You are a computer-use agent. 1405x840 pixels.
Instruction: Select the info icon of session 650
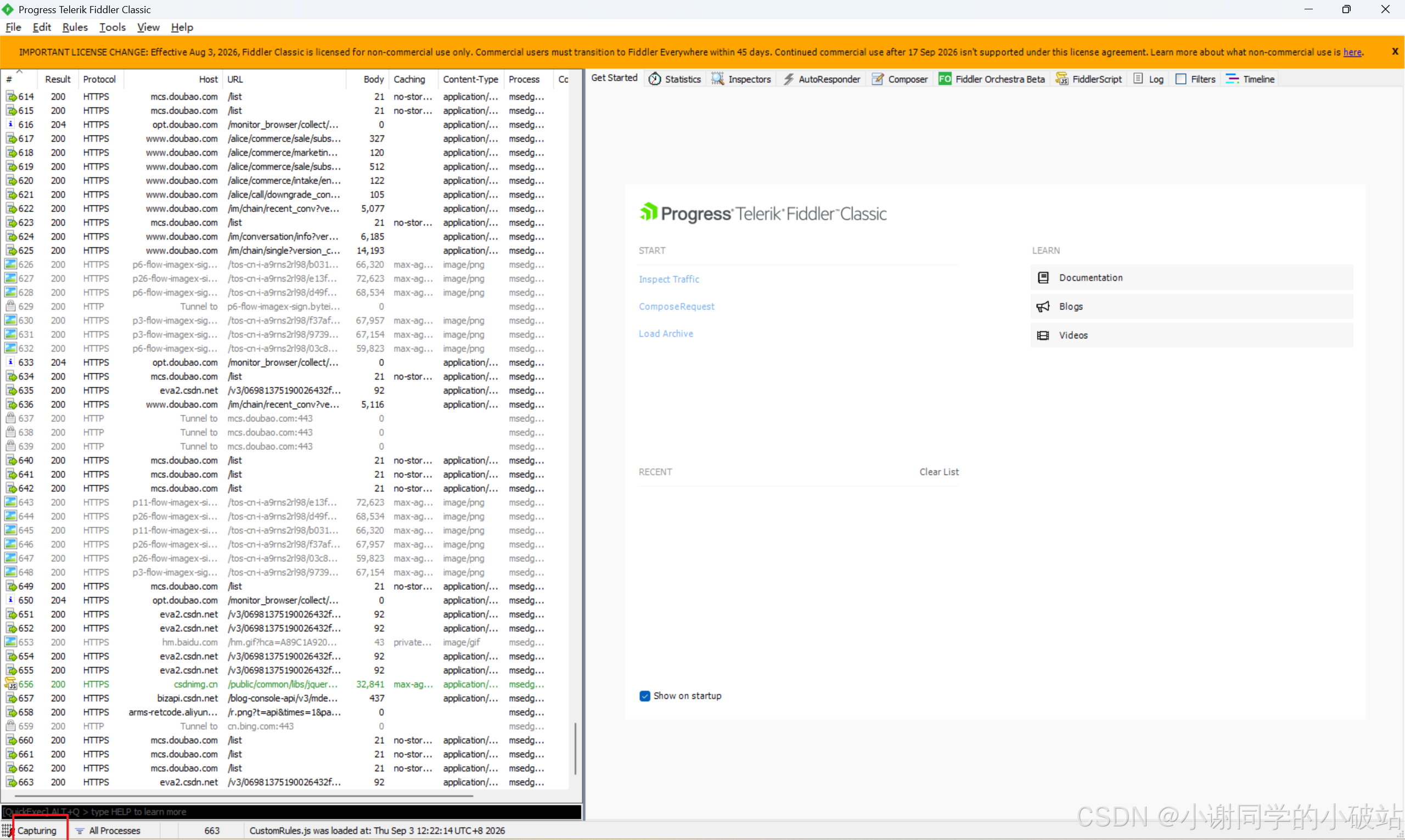tap(11, 600)
